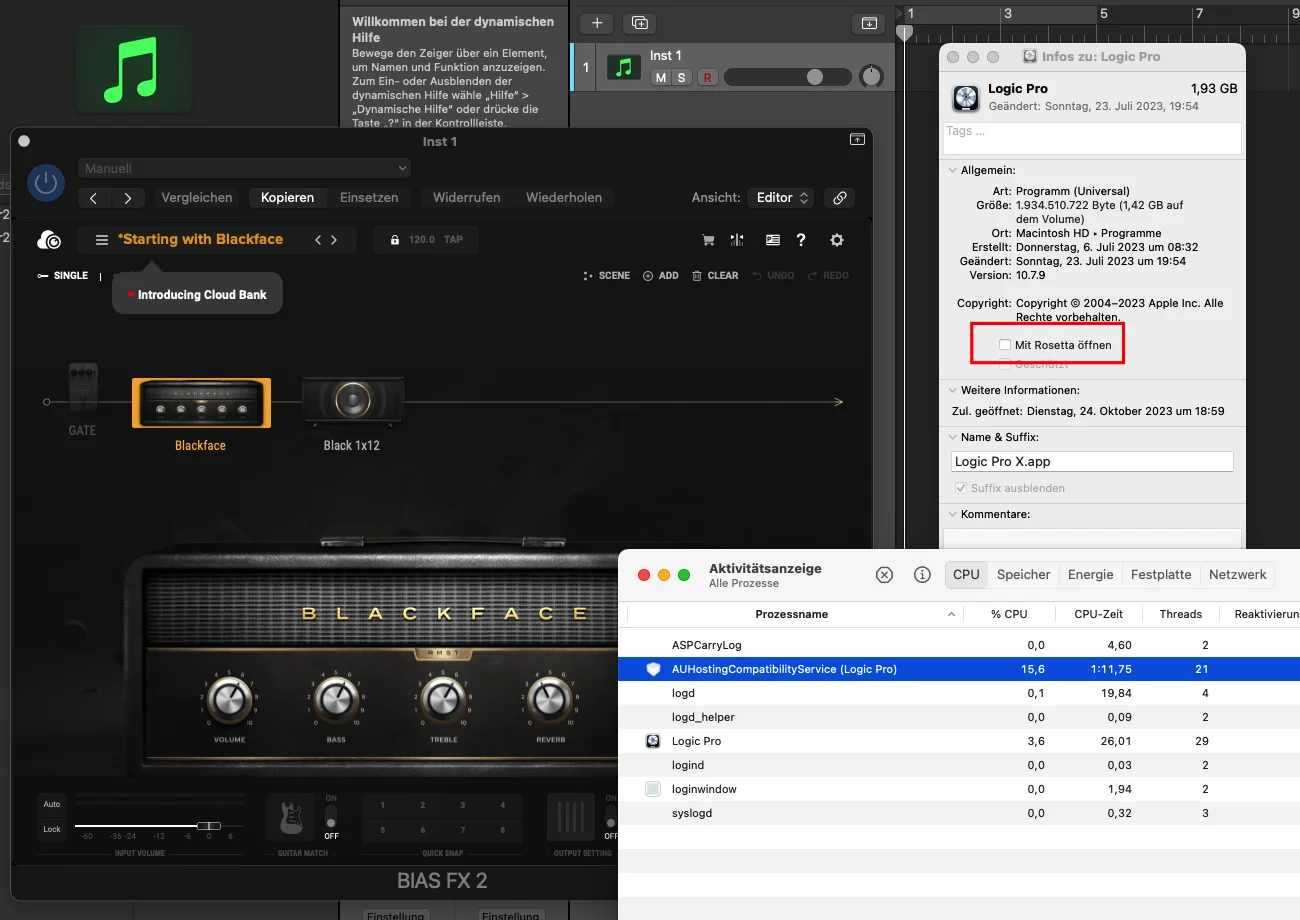Switch to the Festplatte tab
This screenshot has width=1300, height=920.
(x=1161, y=575)
